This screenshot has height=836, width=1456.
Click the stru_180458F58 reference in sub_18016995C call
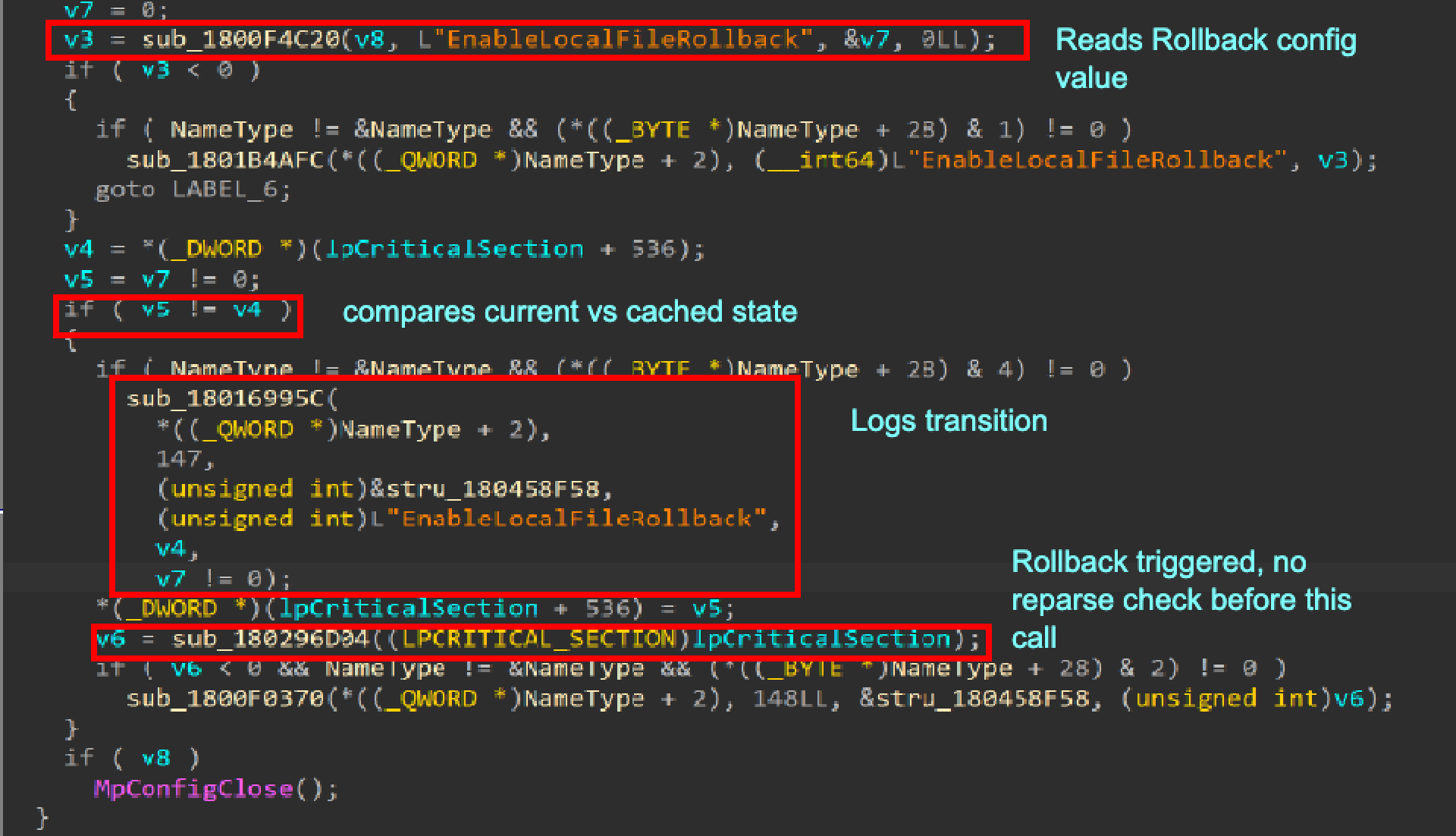click(x=492, y=489)
